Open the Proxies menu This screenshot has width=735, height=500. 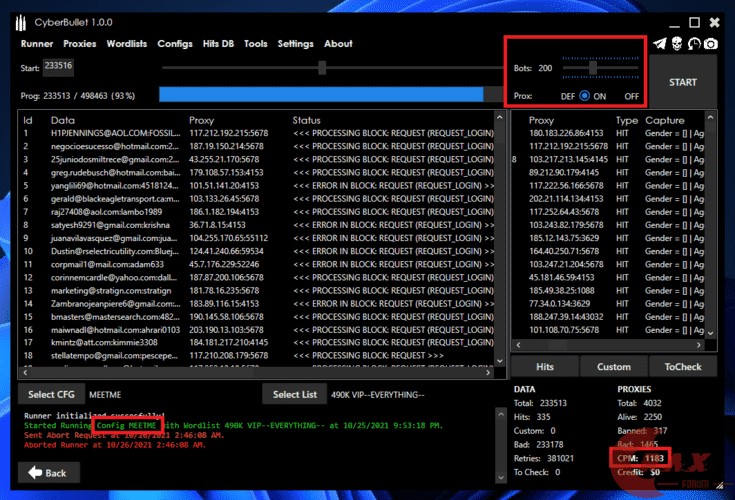point(80,44)
